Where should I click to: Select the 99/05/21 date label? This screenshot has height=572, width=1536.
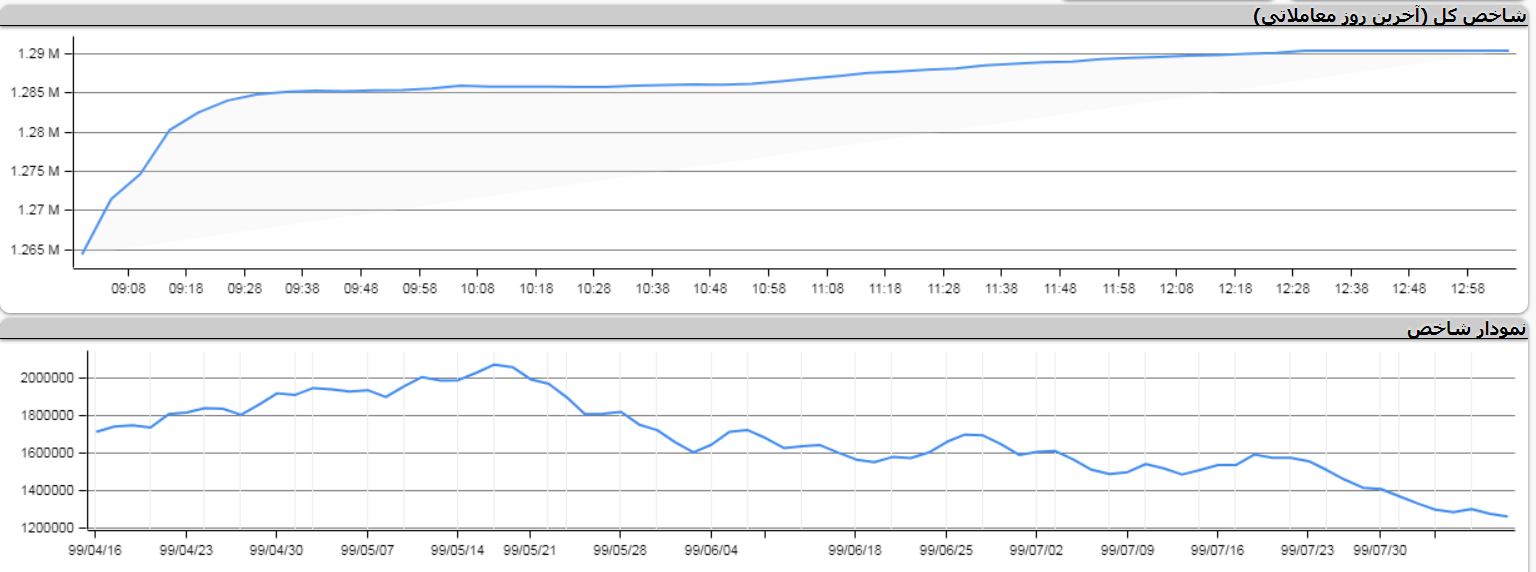coord(529,550)
